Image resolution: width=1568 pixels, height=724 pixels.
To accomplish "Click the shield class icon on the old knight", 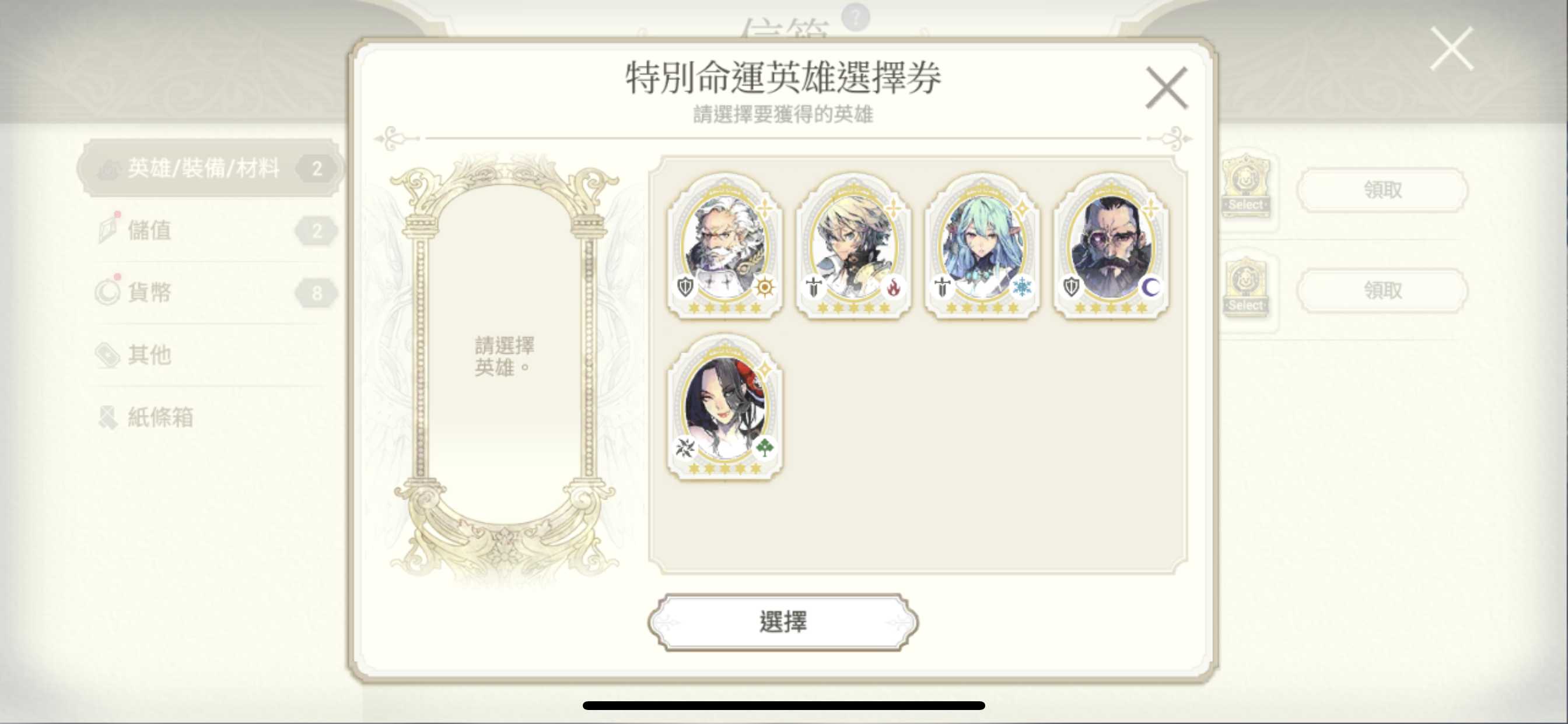I will pyautogui.click(x=685, y=287).
